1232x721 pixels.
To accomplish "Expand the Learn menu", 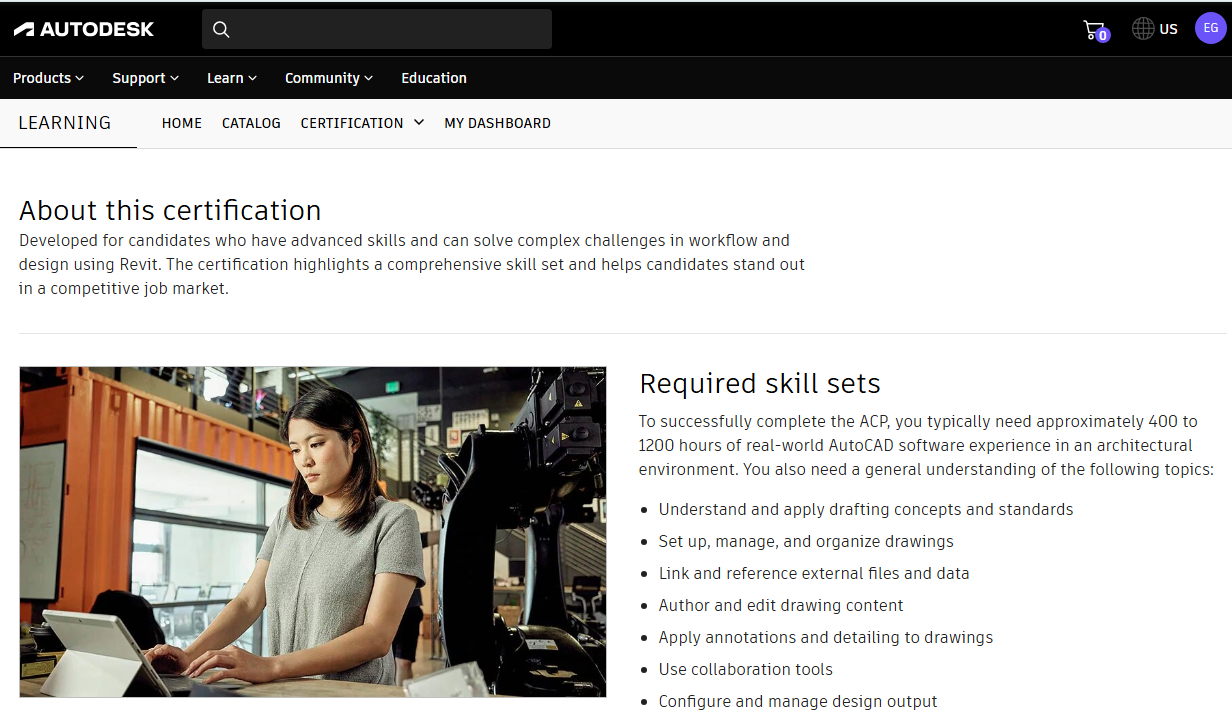I will 232,78.
